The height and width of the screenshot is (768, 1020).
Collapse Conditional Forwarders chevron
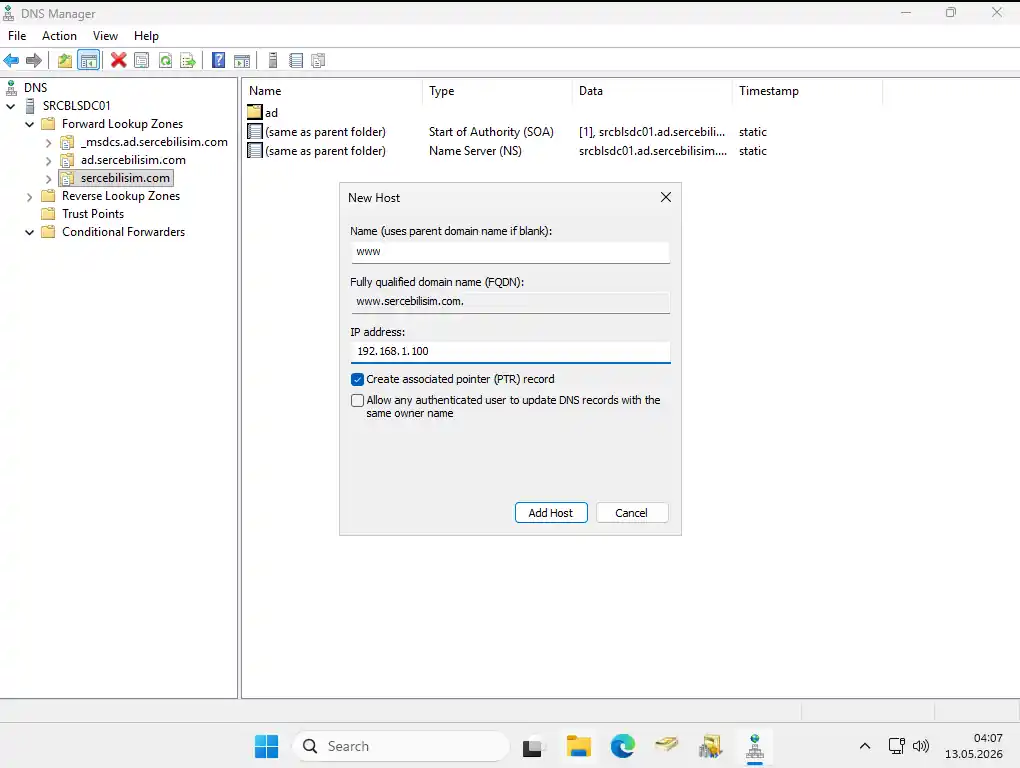(29, 232)
